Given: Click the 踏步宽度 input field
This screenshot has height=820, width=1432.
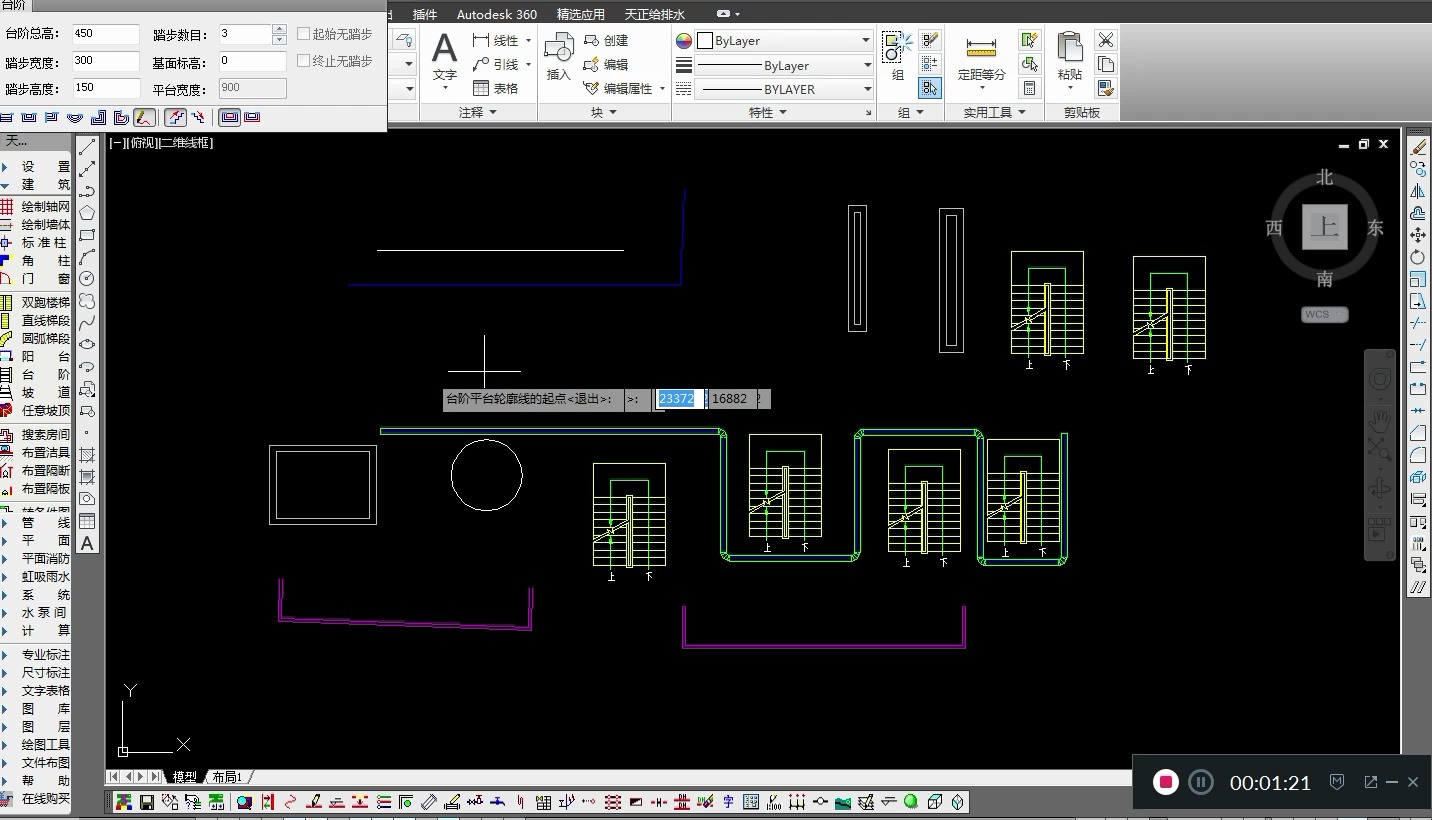Looking at the screenshot, I should click(x=105, y=61).
